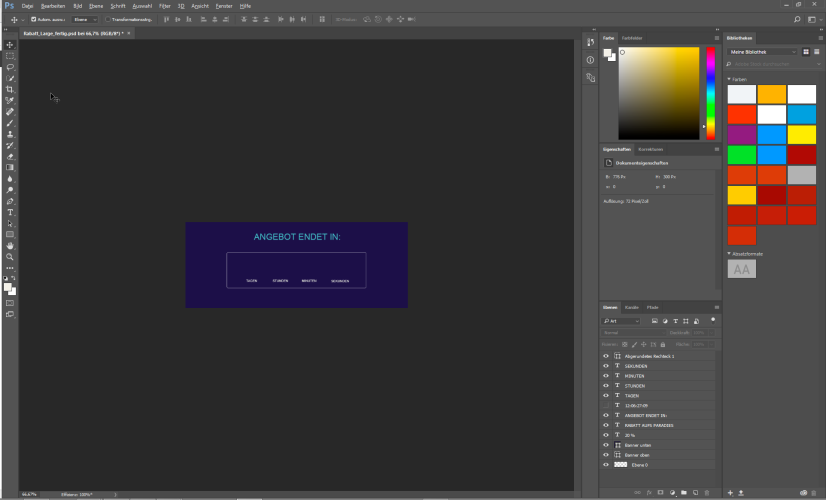Switch to the Farbfelder tab
Viewport: 826px width, 500px height.
click(632, 38)
